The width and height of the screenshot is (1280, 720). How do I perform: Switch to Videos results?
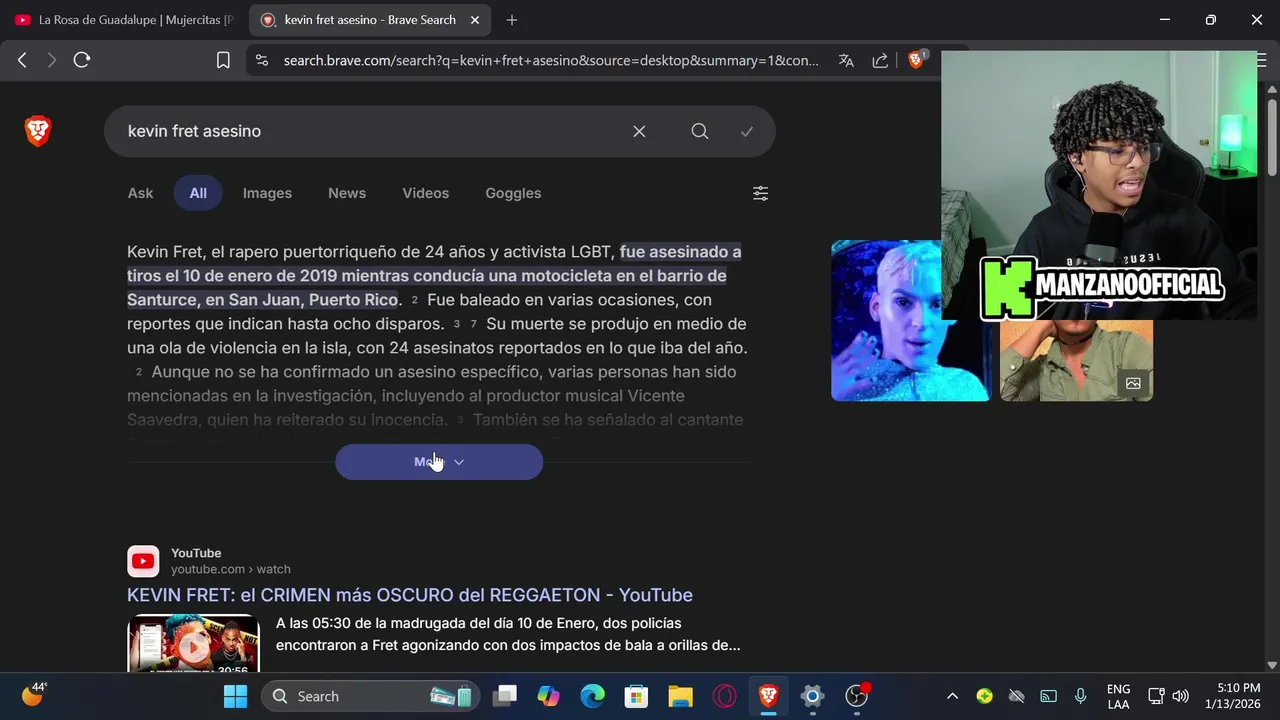(x=426, y=193)
